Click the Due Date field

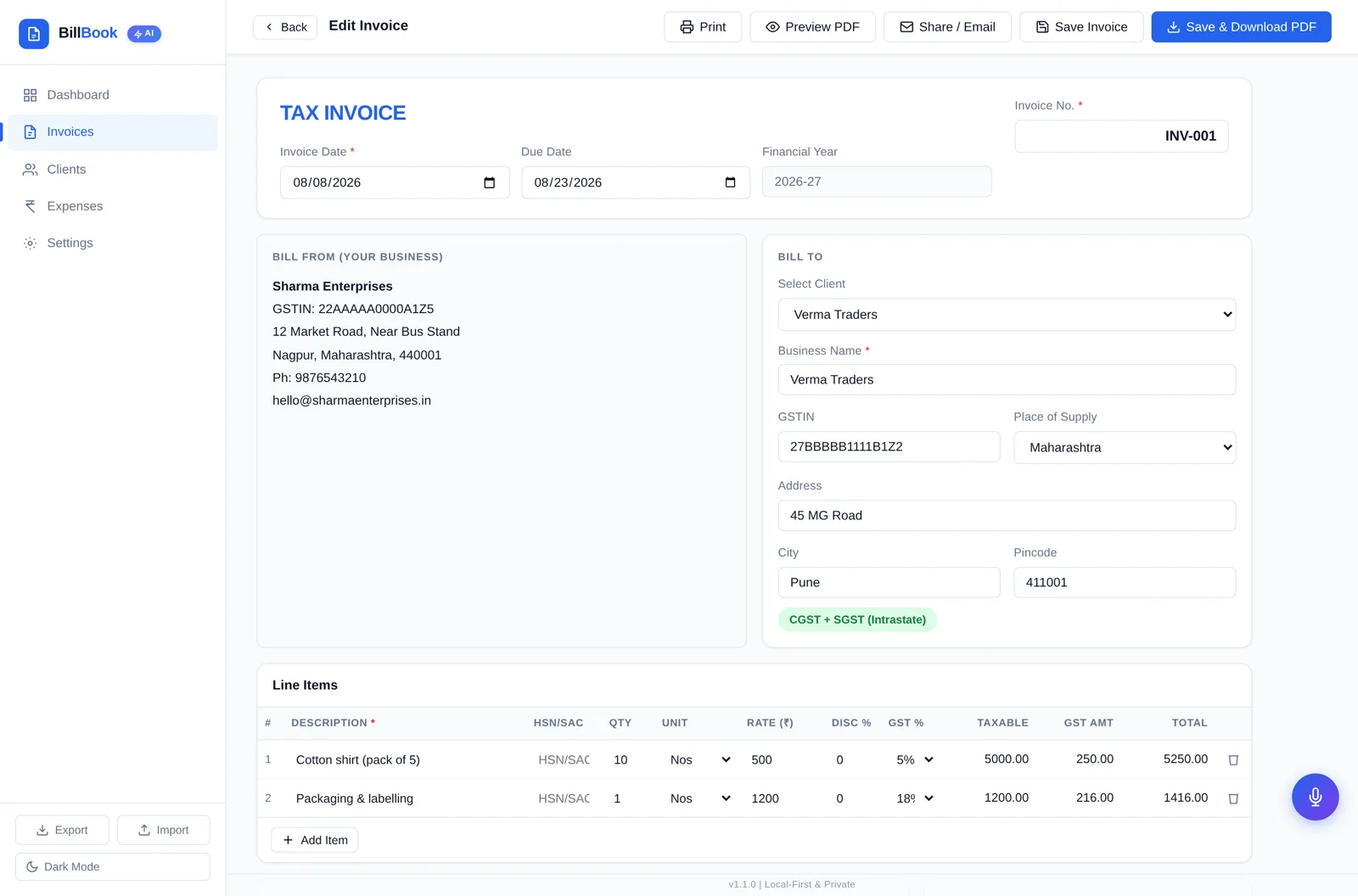(636, 182)
